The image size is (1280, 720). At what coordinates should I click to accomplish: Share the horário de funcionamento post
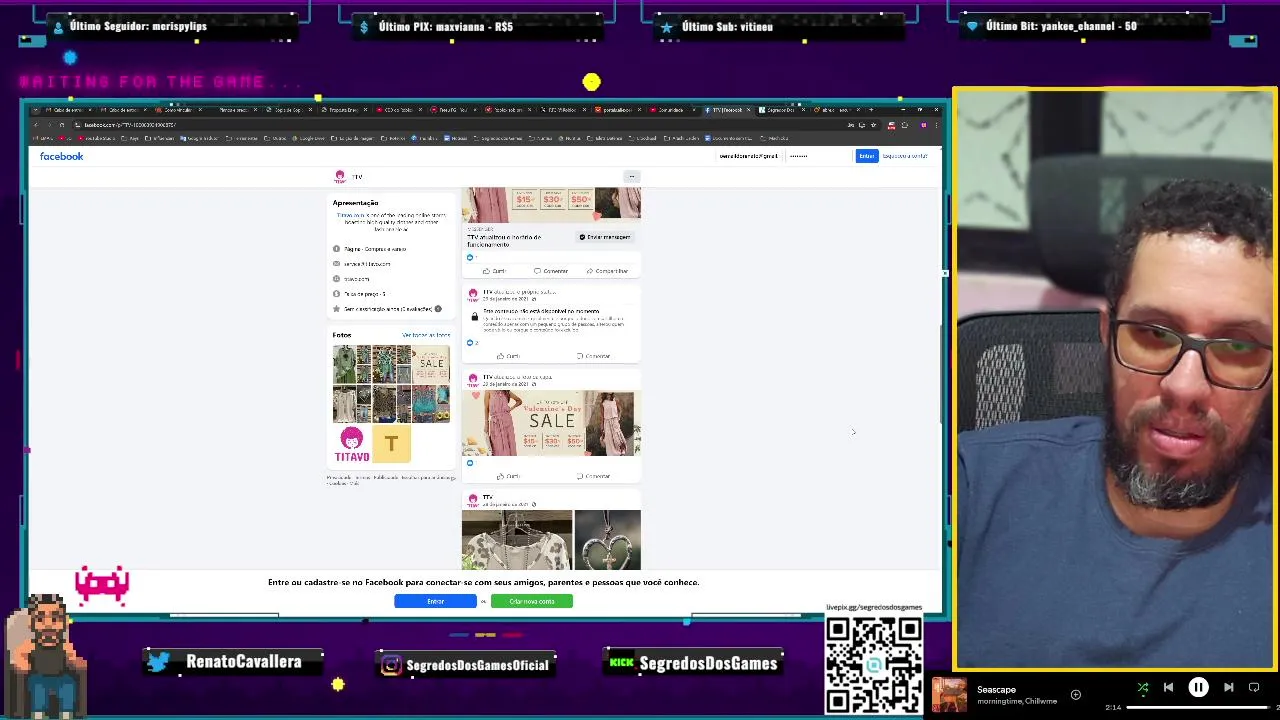[607, 271]
